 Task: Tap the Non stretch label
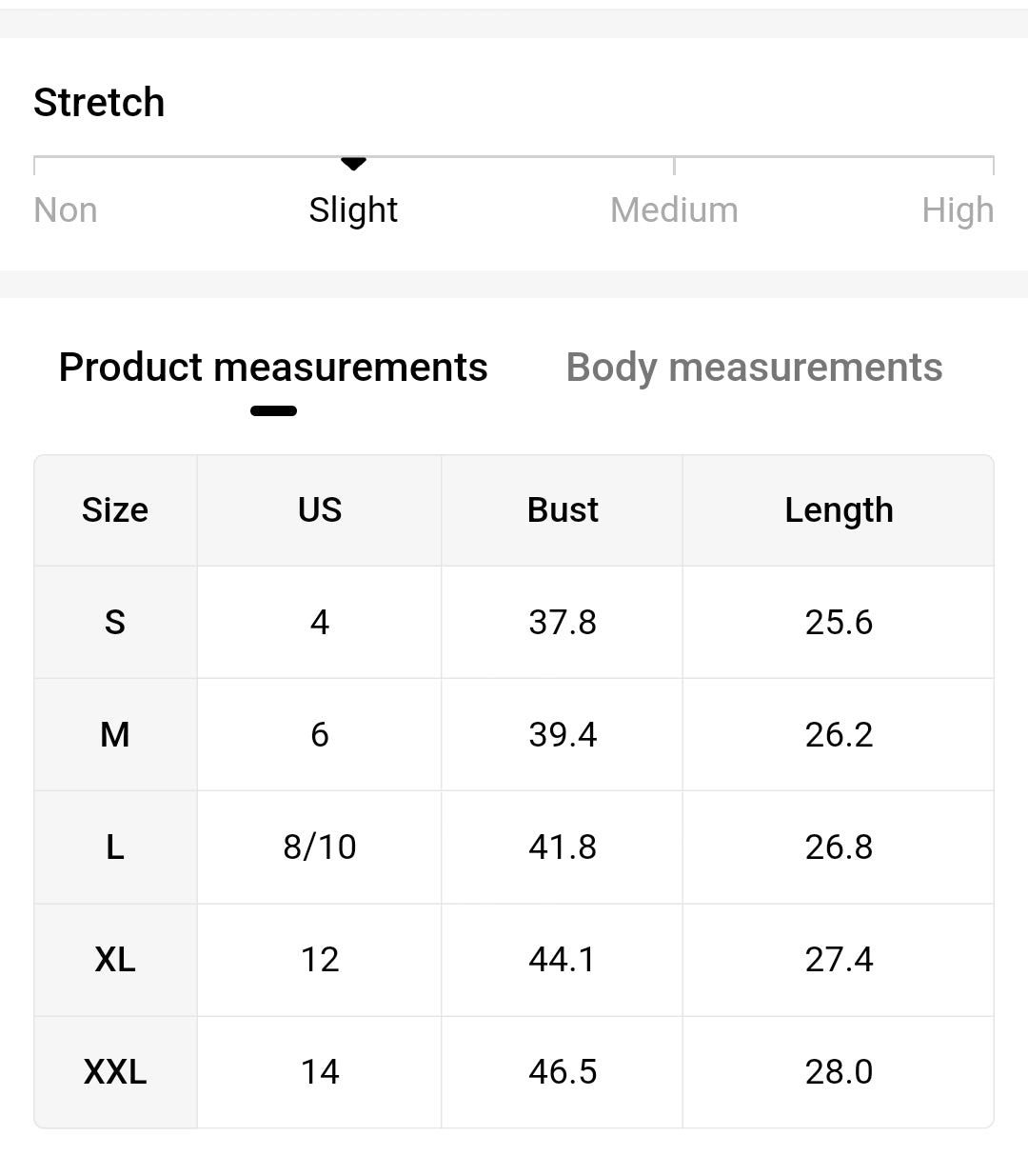coord(66,209)
